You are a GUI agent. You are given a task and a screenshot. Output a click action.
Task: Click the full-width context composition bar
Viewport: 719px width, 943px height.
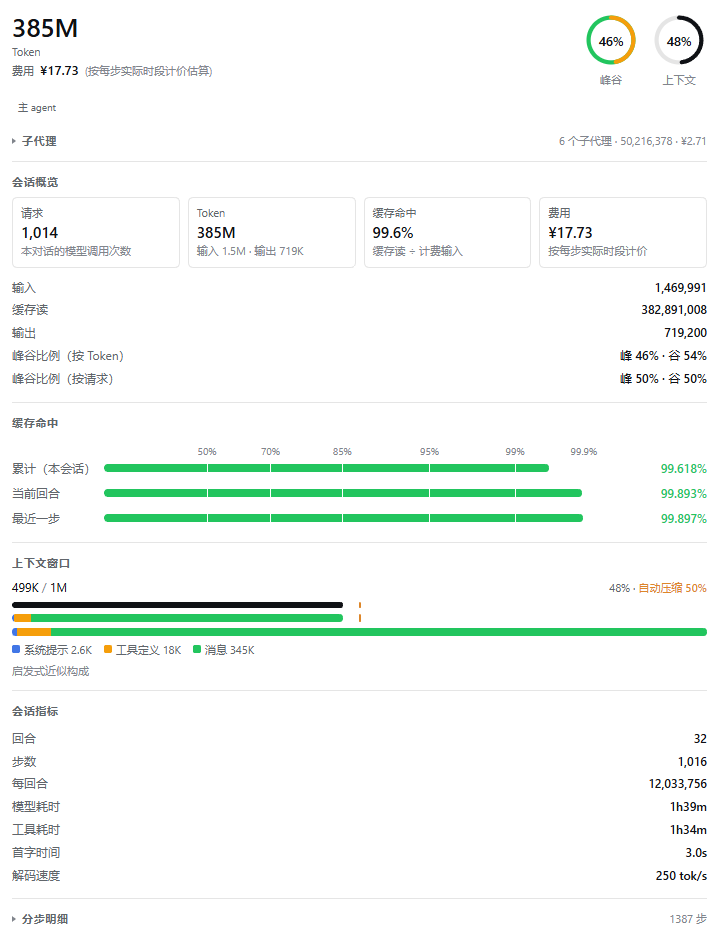360,631
